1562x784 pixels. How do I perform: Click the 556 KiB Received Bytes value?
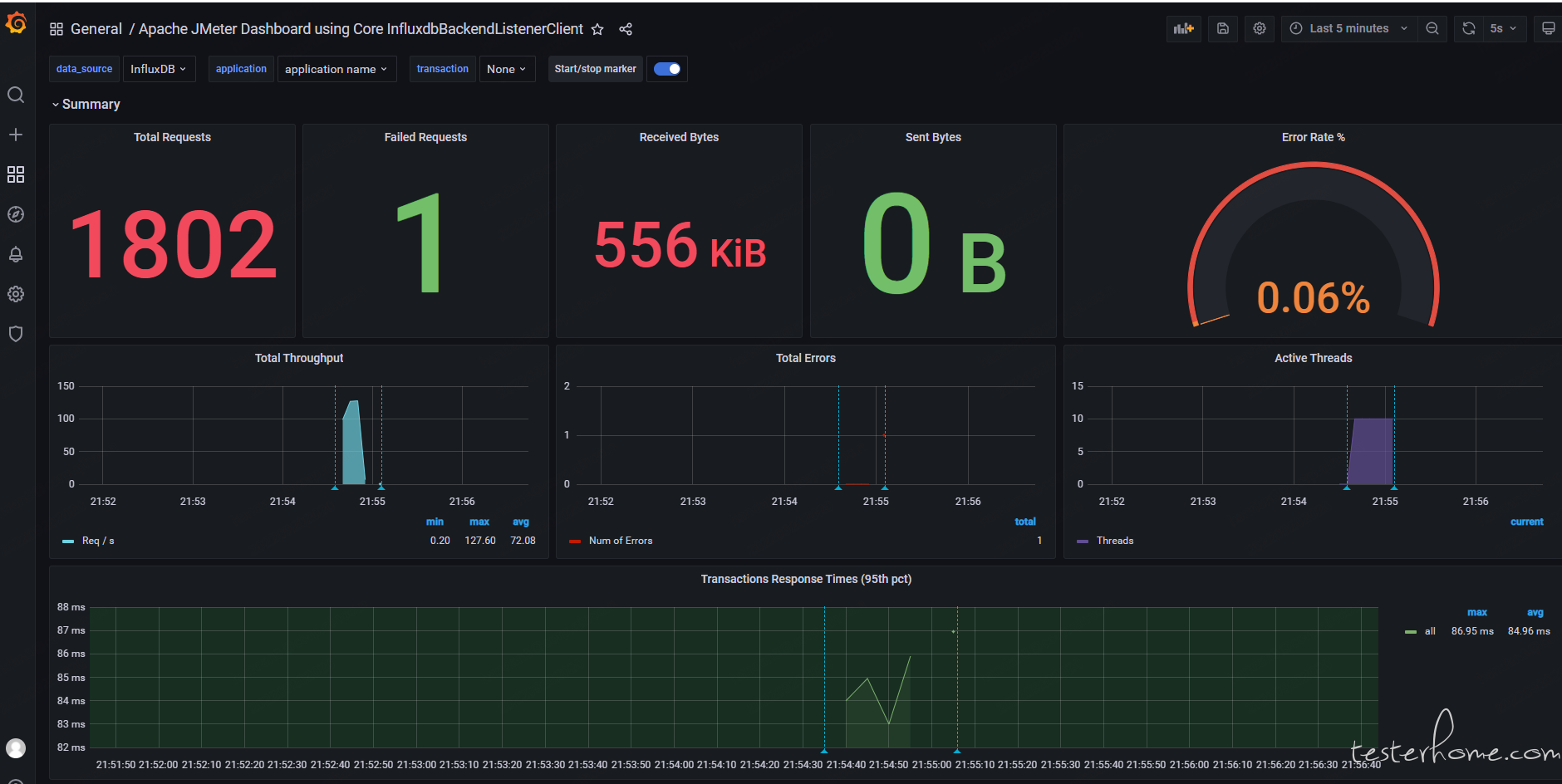coord(680,246)
